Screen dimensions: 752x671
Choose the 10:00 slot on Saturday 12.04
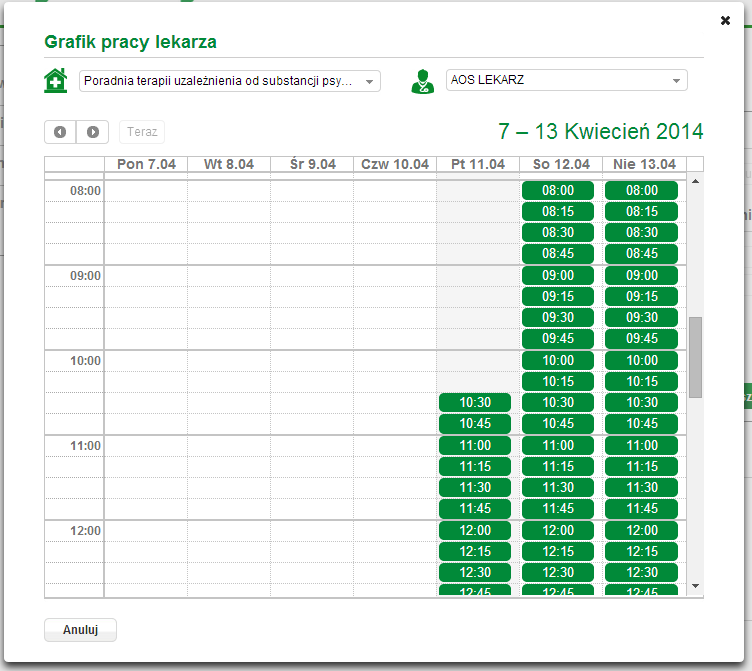pos(558,361)
